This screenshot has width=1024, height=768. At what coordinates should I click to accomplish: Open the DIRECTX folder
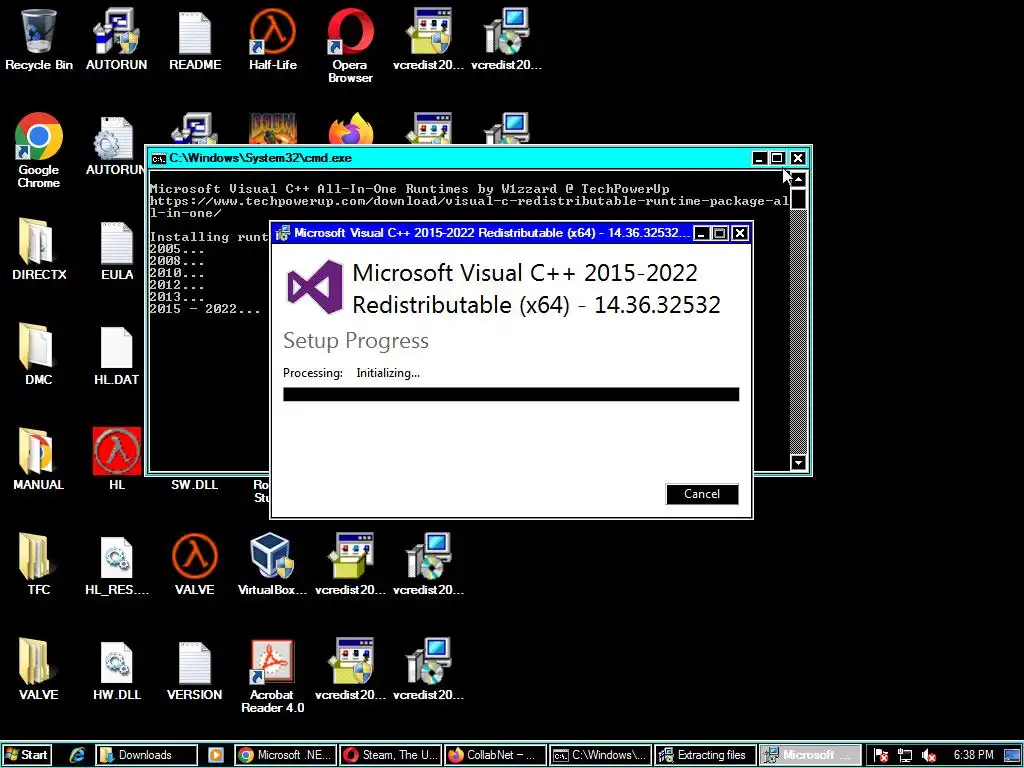[x=39, y=249]
